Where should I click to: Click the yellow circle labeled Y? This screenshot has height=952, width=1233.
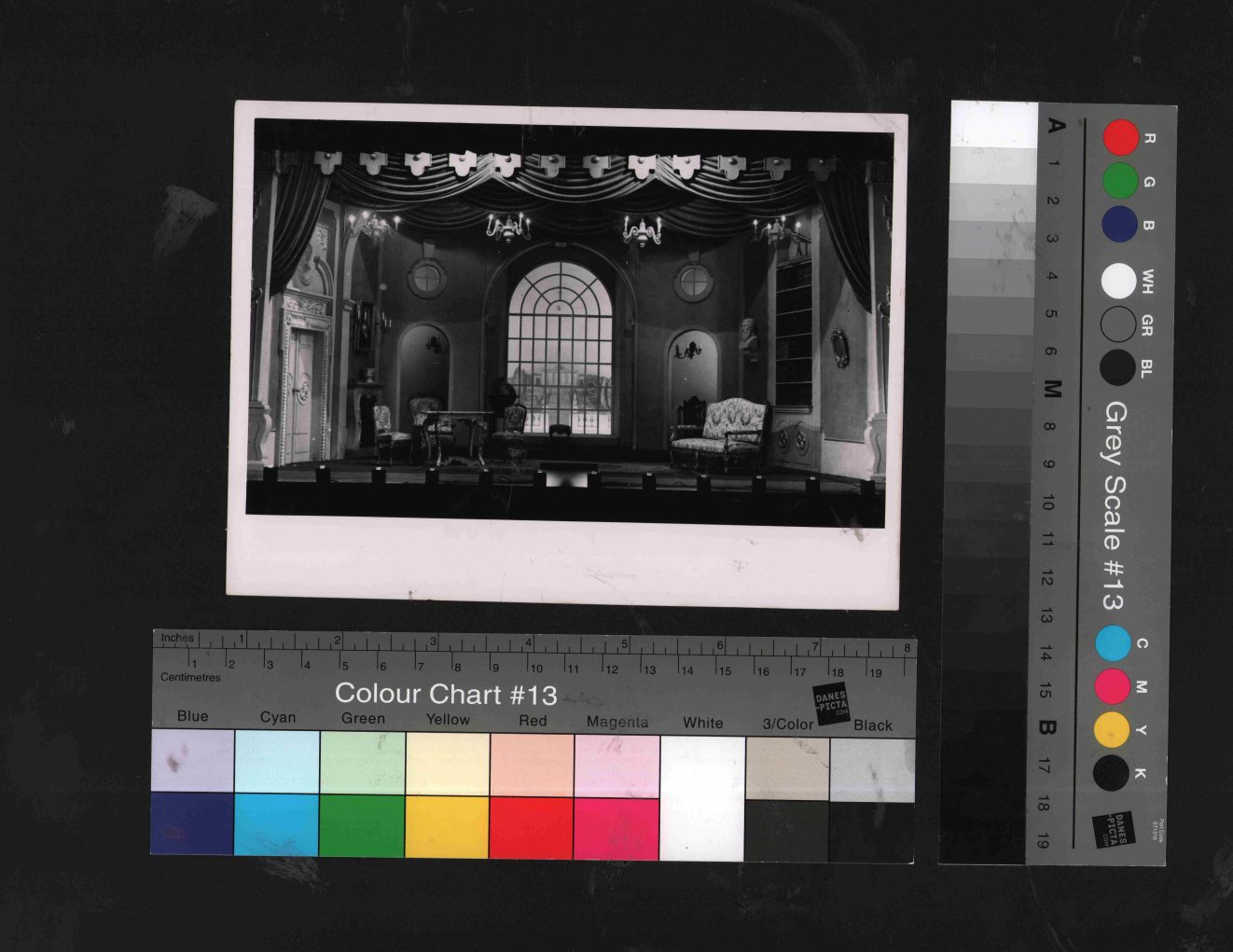tap(1111, 729)
